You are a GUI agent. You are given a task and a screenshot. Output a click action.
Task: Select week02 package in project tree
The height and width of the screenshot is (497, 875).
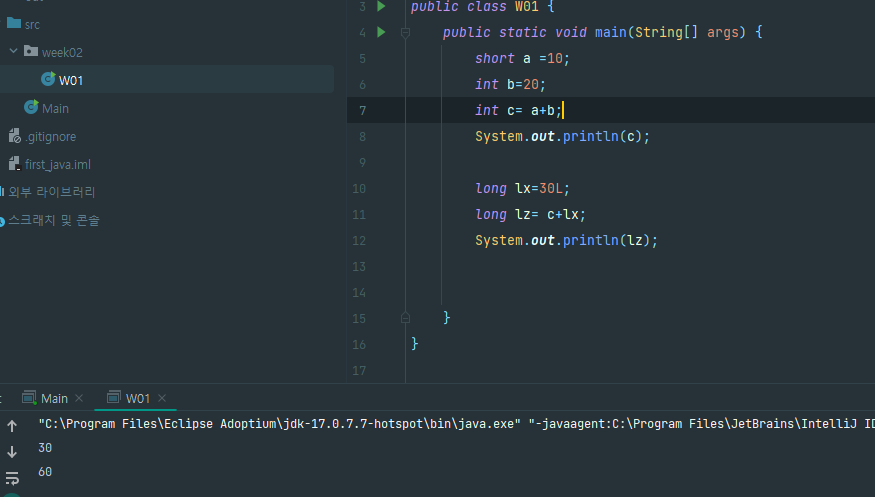(62, 52)
